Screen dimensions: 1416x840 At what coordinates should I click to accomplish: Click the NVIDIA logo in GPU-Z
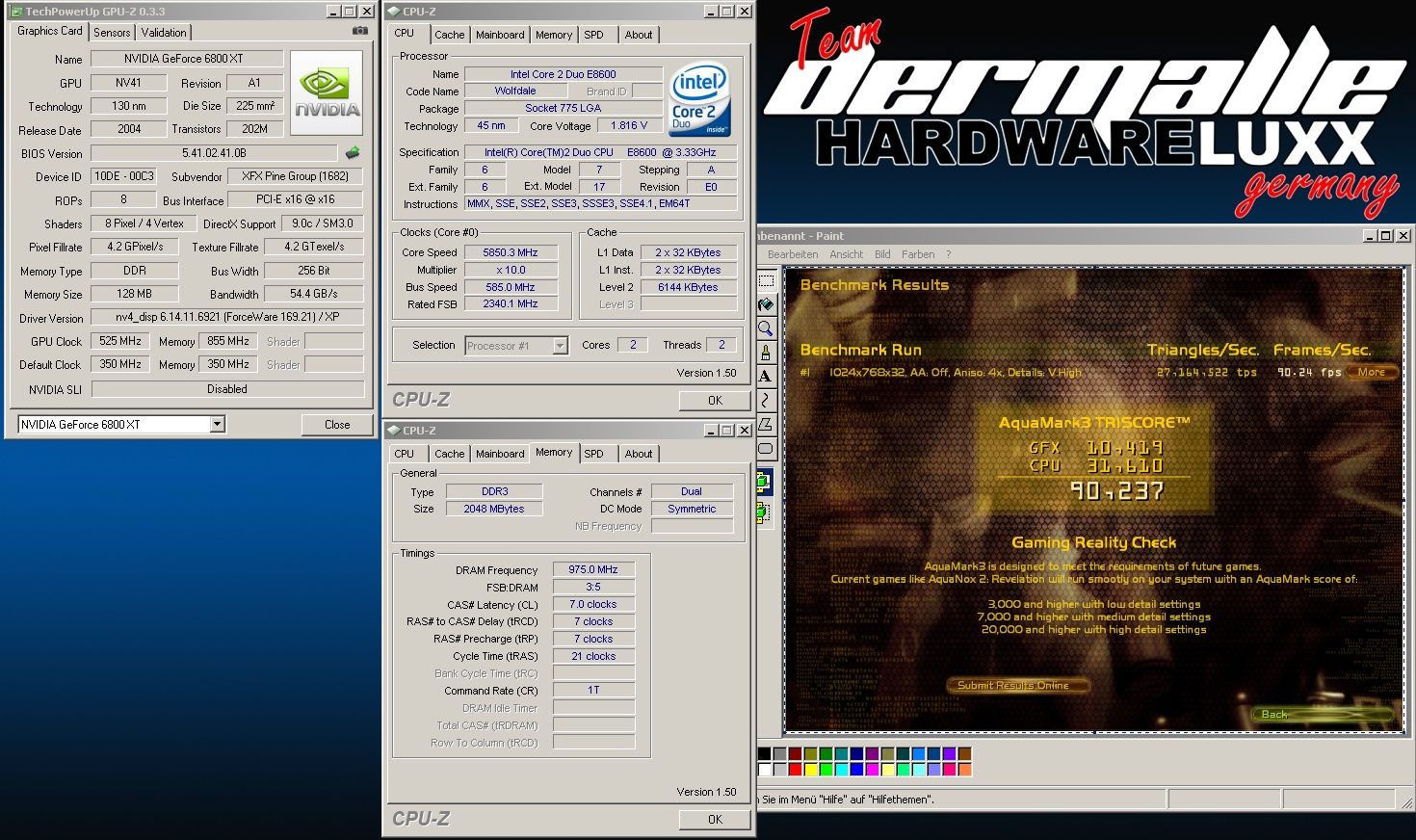tap(327, 92)
